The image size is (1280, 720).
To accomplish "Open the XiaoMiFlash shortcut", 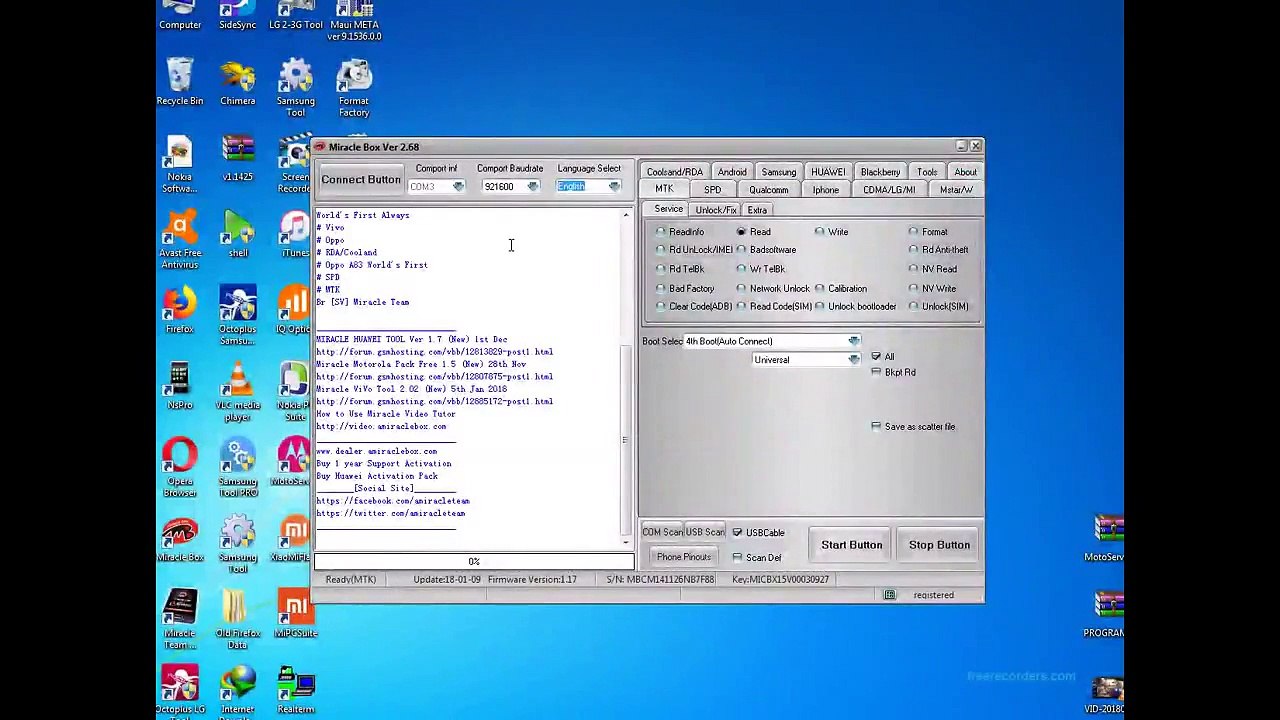I will point(294,540).
